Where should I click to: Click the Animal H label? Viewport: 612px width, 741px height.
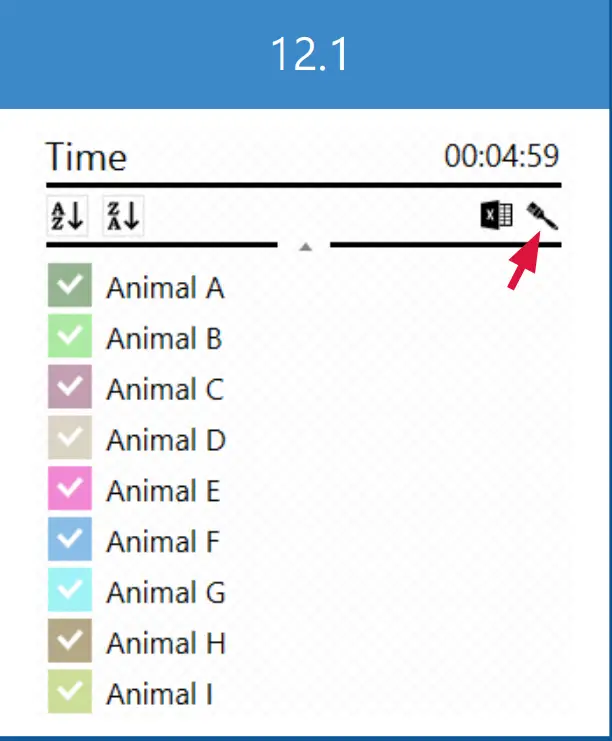pyautogui.click(x=166, y=643)
